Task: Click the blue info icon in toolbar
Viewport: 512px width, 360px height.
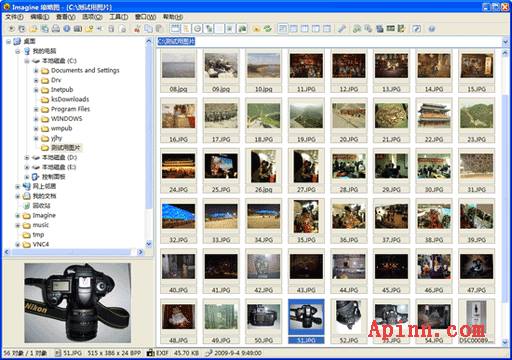Action: (67, 29)
